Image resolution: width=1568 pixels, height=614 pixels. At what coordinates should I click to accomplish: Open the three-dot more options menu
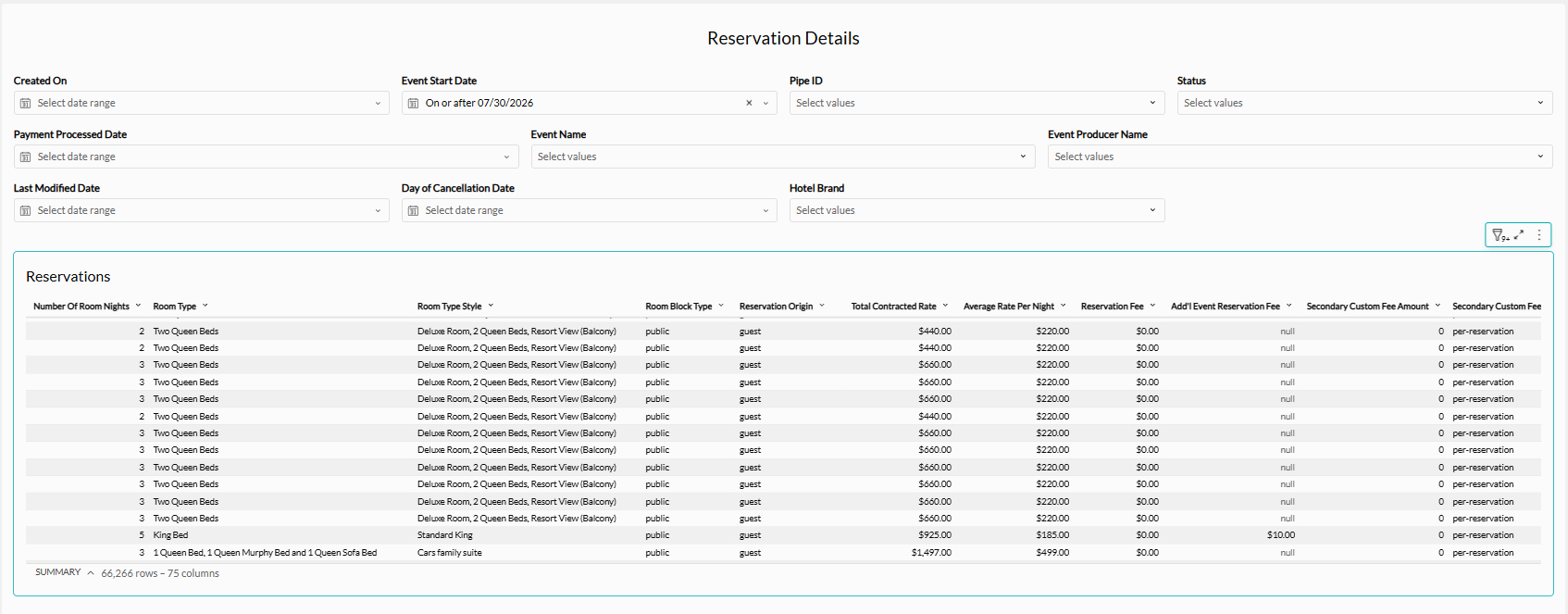click(x=1539, y=235)
